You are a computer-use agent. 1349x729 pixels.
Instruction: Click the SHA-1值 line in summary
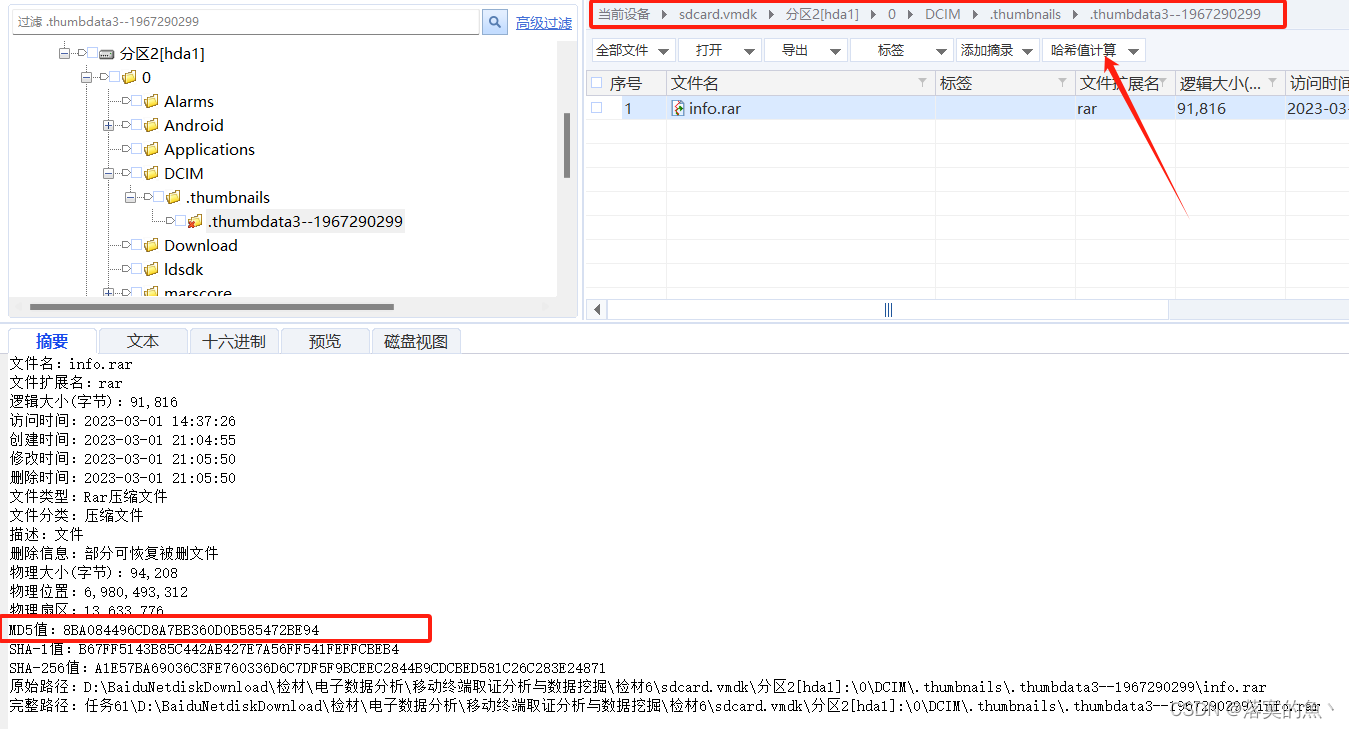point(204,649)
